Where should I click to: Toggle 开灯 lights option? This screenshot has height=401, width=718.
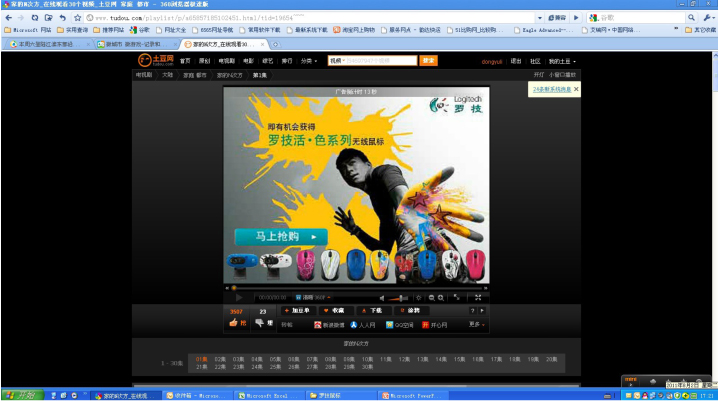(x=539, y=75)
